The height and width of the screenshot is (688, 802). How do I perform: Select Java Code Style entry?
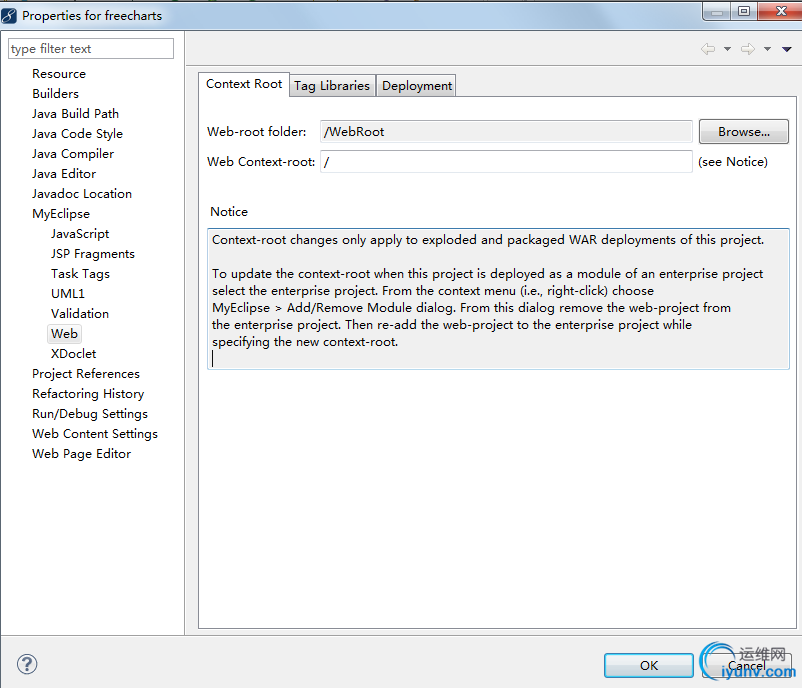77,134
